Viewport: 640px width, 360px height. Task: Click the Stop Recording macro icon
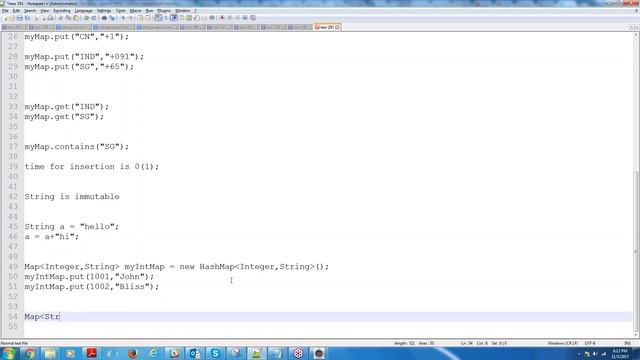tap(229, 18)
